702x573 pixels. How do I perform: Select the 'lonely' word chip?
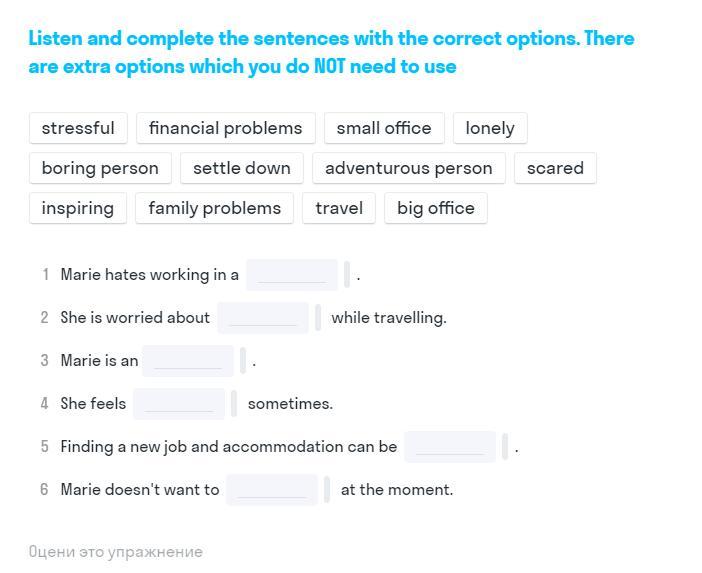490,128
